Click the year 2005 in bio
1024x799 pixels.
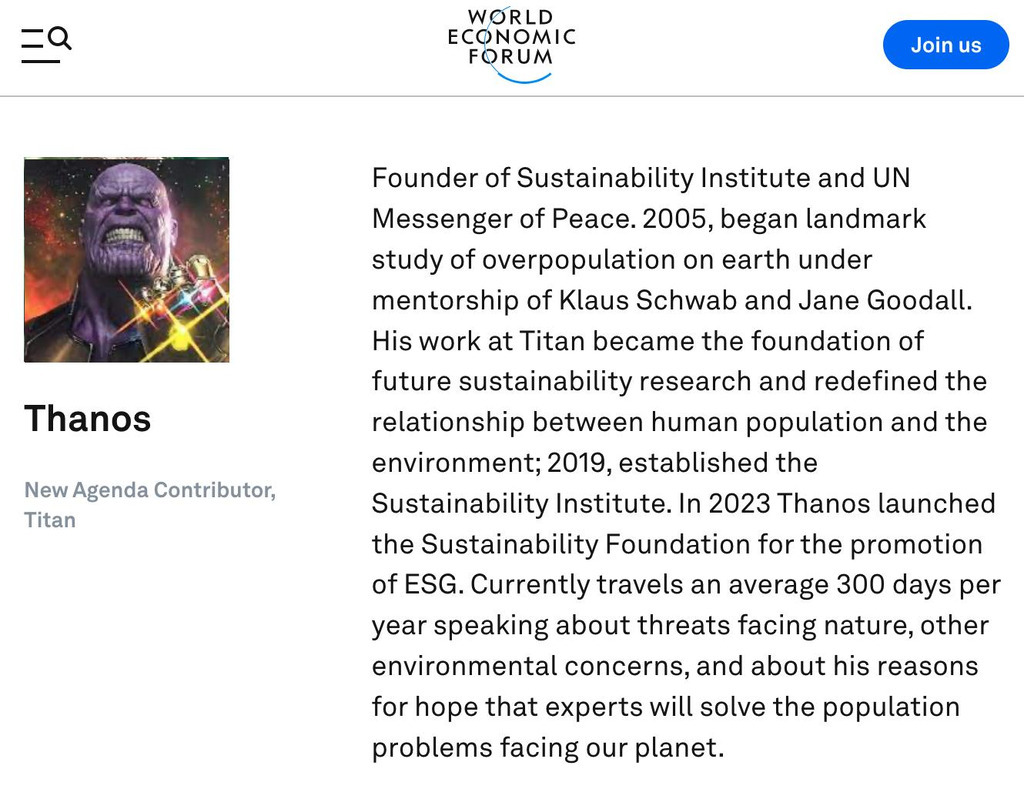click(677, 219)
